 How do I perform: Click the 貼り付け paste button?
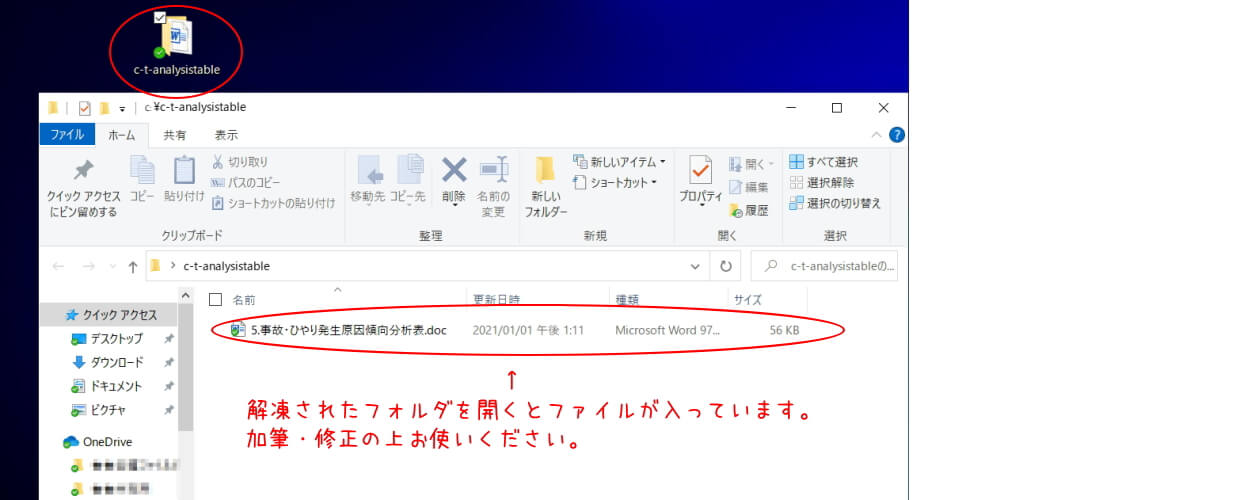(184, 180)
